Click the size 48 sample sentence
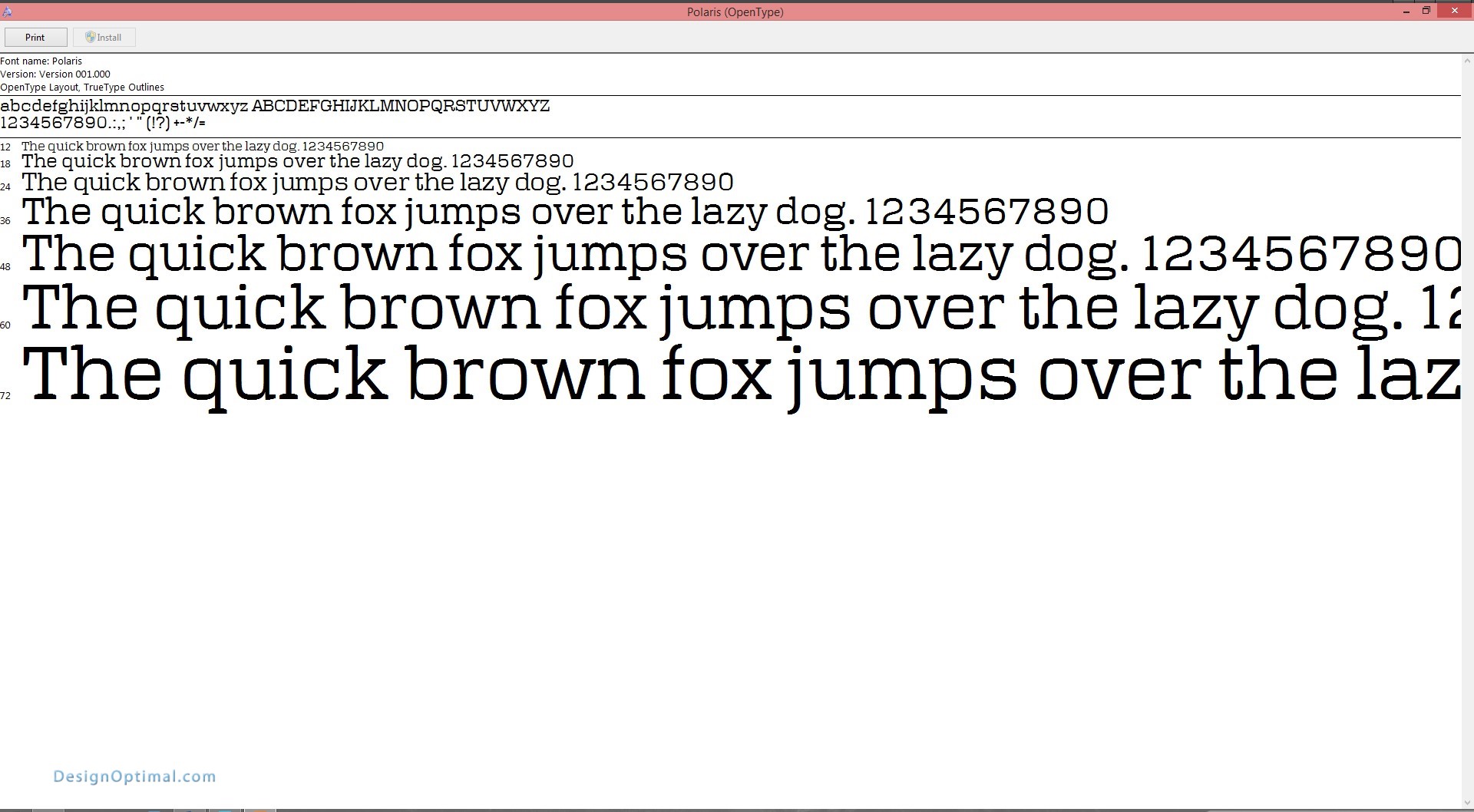The height and width of the screenshot is (812, 1474). click(741, 254)
